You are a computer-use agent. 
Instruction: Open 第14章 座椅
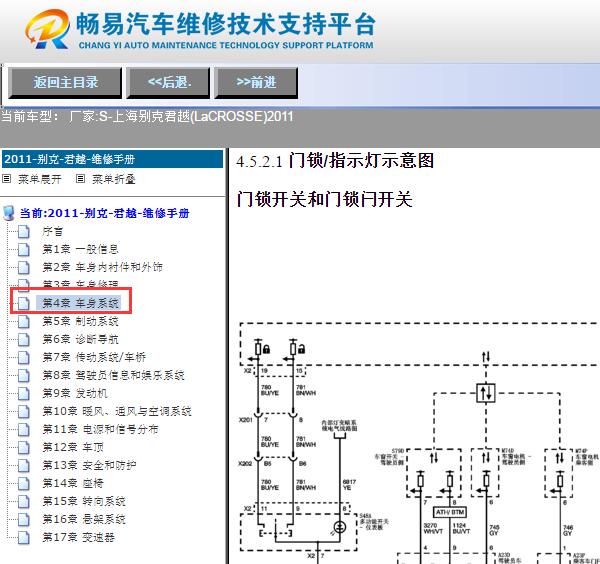pos(73,483)
